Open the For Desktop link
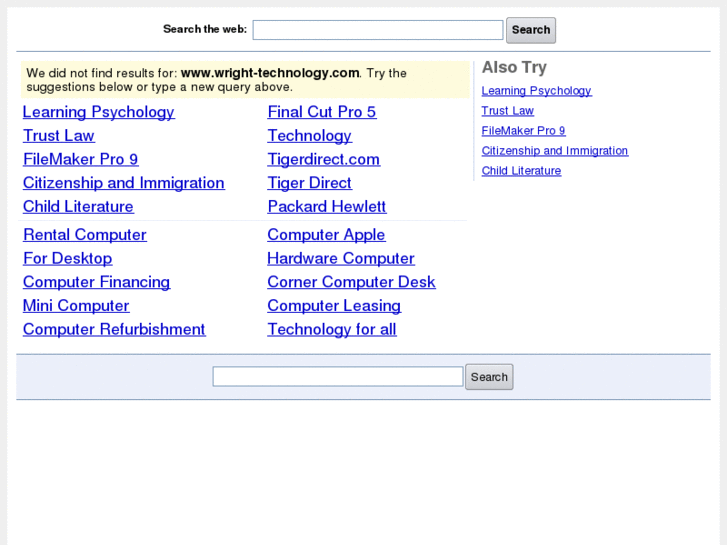Screen dimensions: 727x545 [x=68, y=258]
